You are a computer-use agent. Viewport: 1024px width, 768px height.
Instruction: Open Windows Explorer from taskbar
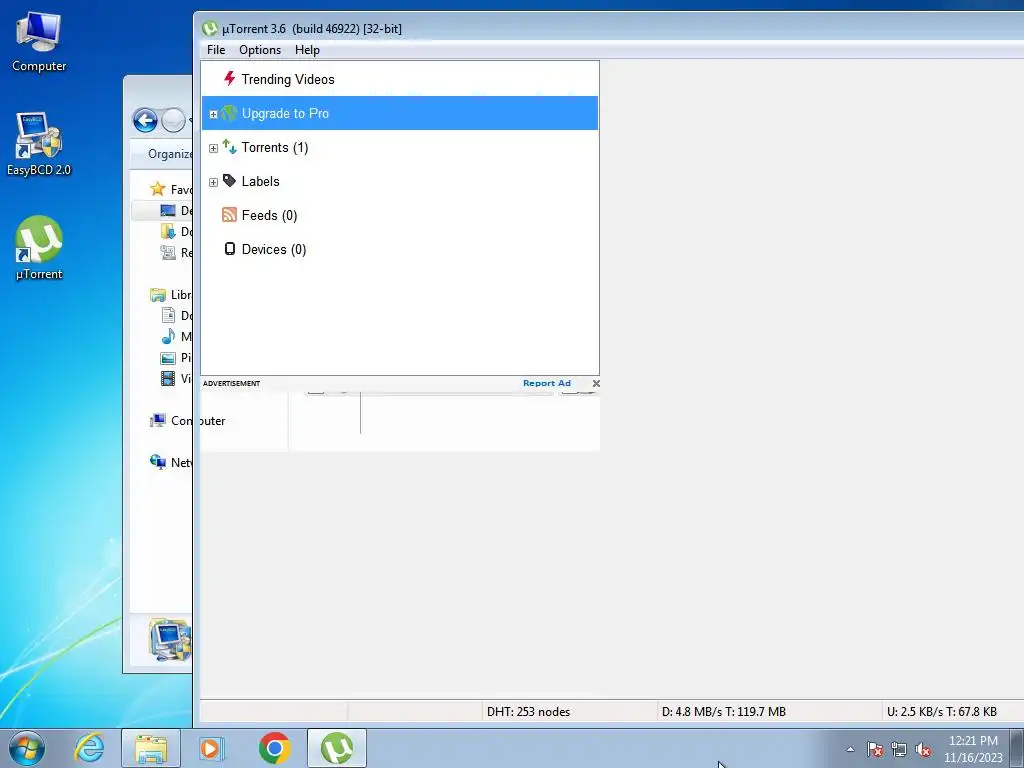coord(151,748)
